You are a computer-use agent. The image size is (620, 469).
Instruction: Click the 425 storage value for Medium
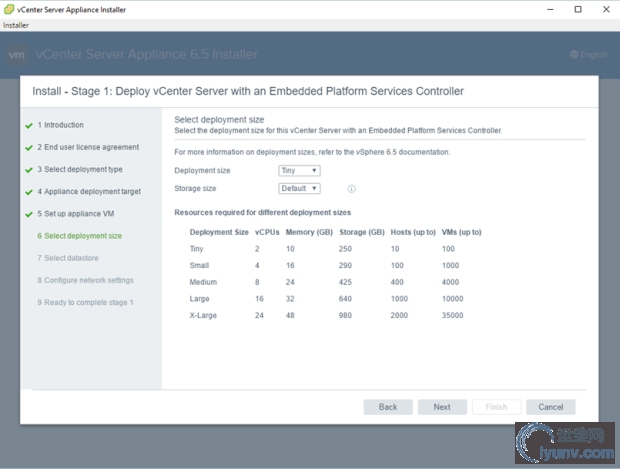tap(345, 282)
